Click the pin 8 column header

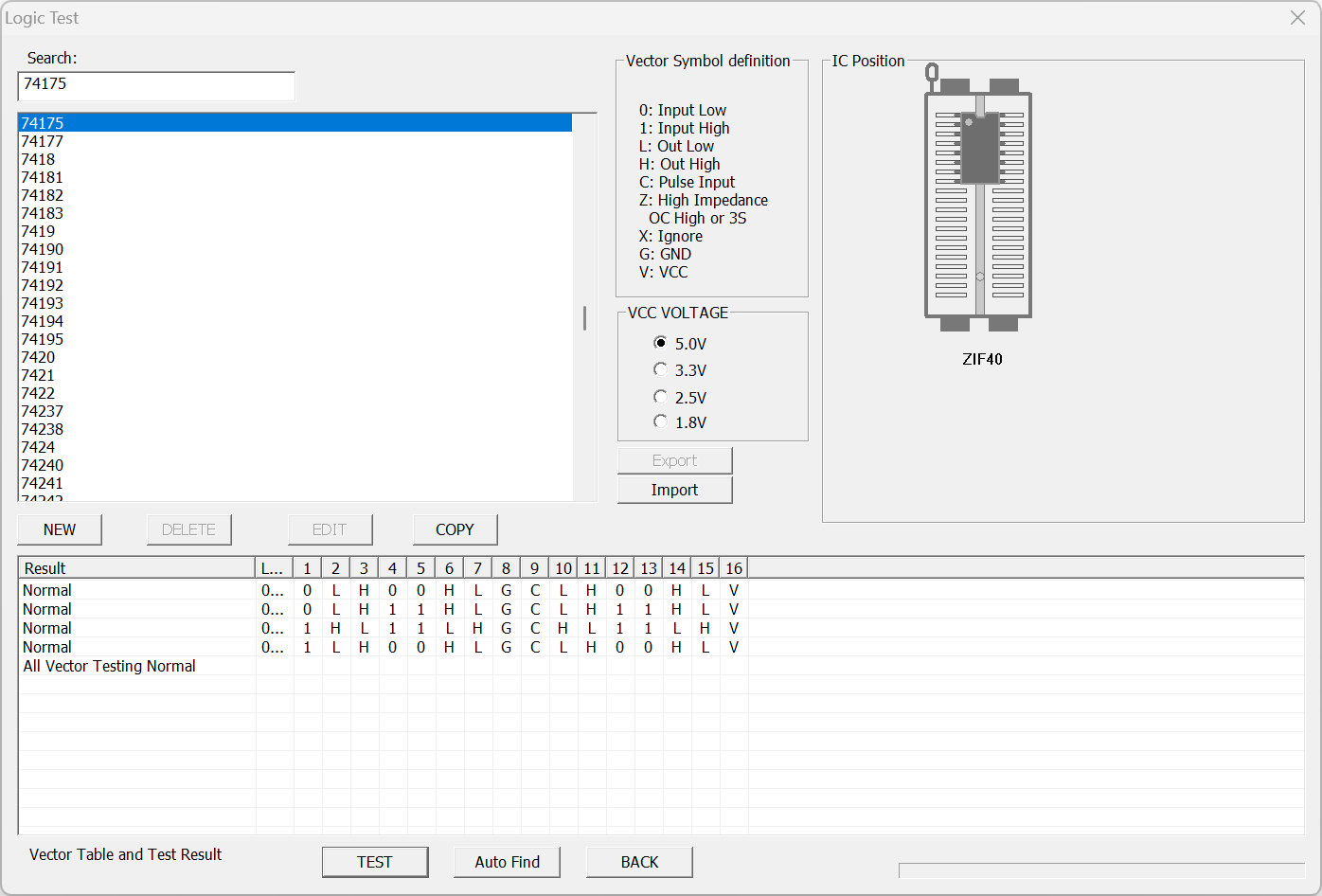point(507,568)
